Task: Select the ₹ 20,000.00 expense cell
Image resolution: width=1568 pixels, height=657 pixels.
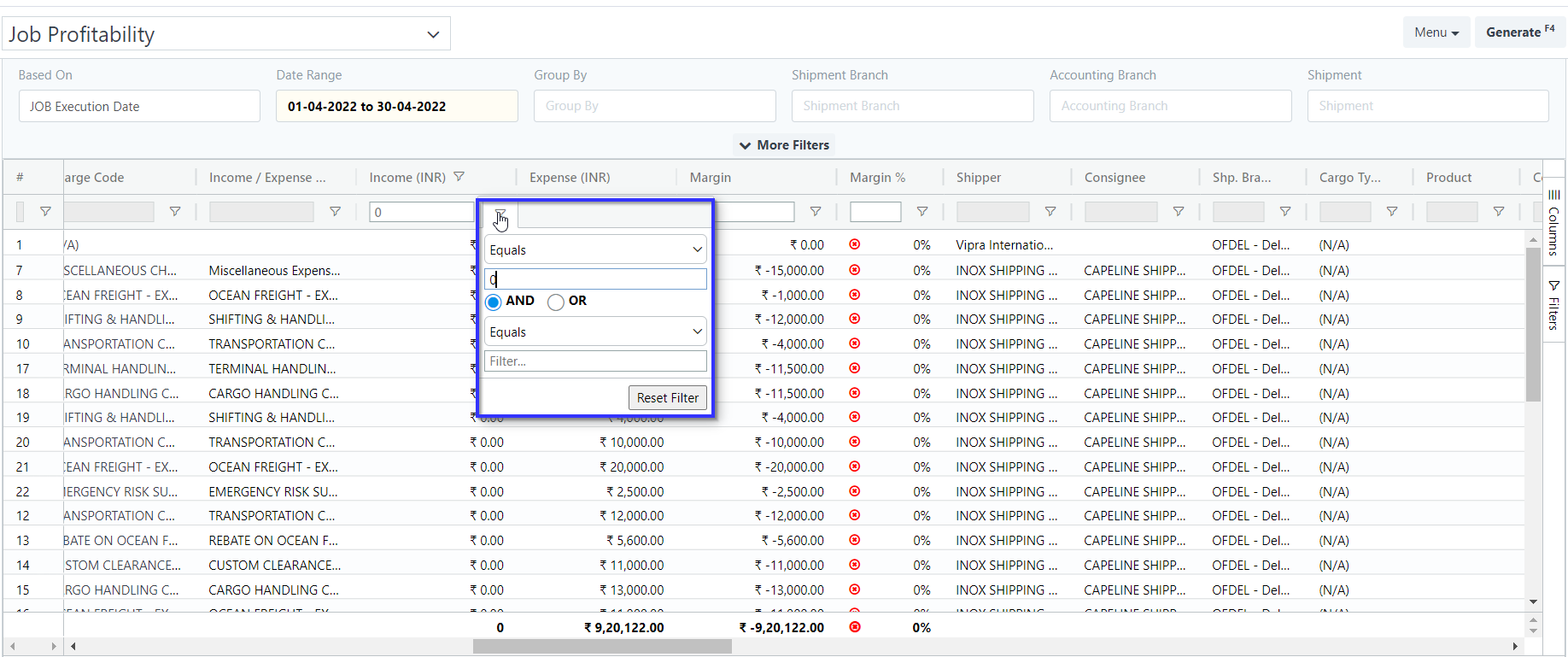Action: point(631,467)
